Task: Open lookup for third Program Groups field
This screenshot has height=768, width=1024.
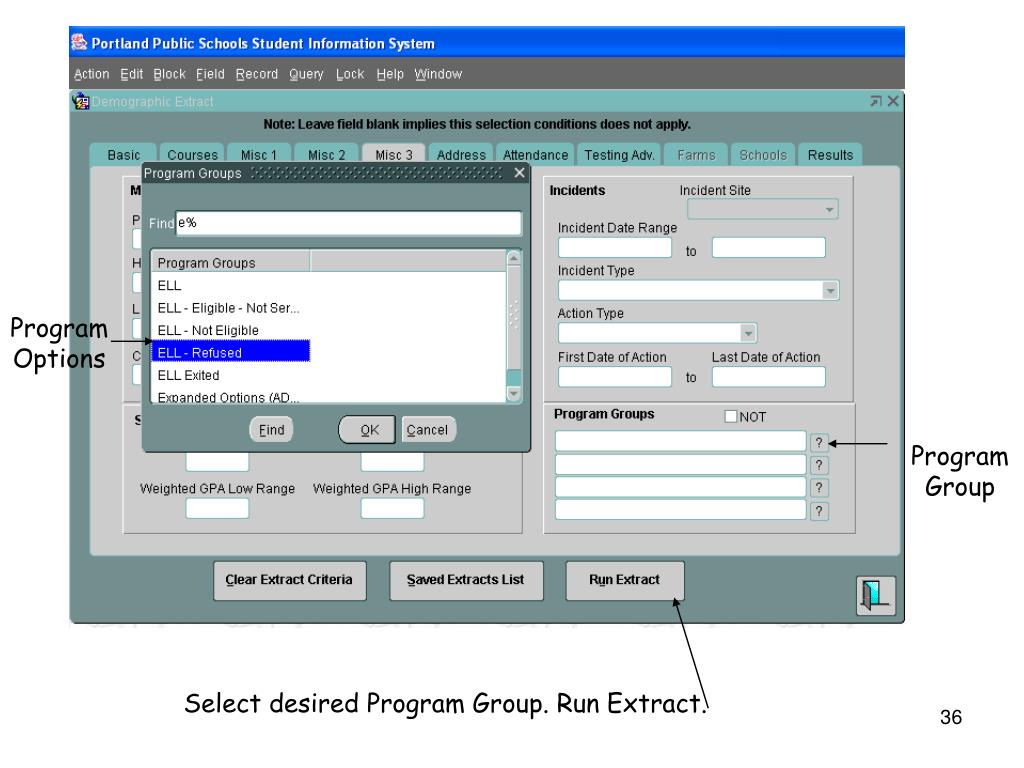Action: pyautogui.click(x=819, y=488)
